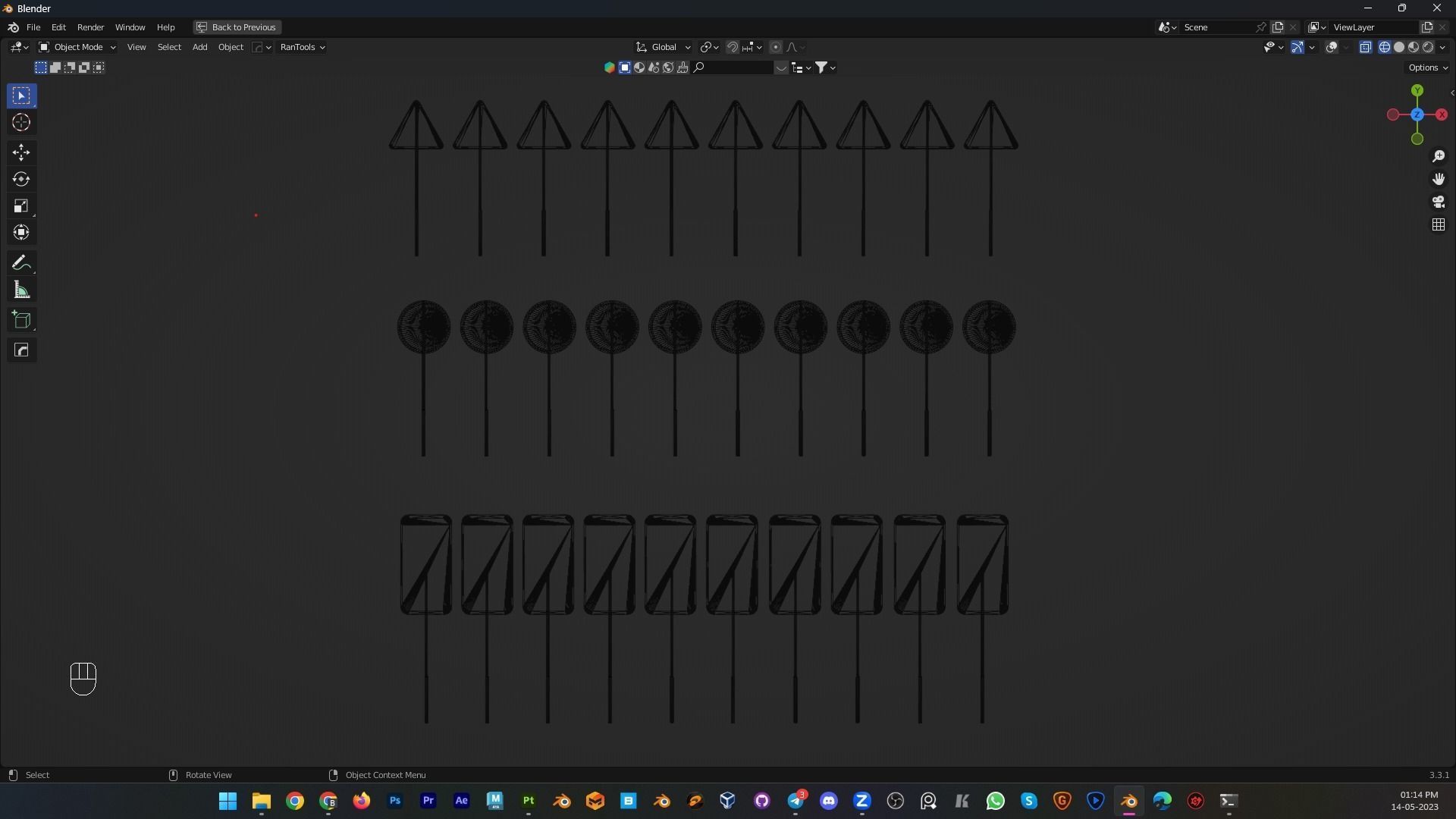The image size is (1456, 819).
Task: Toggle show gizmo button
Action: (1298, 47)
